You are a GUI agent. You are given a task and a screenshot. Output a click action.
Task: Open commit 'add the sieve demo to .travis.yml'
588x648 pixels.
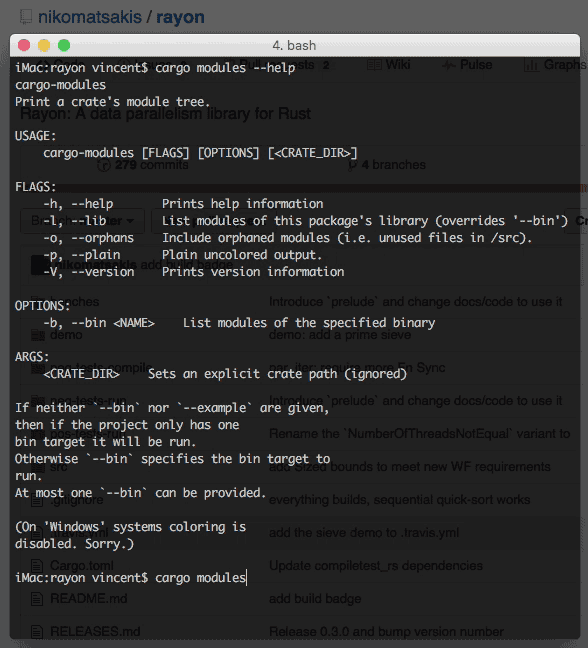[364, 533]
